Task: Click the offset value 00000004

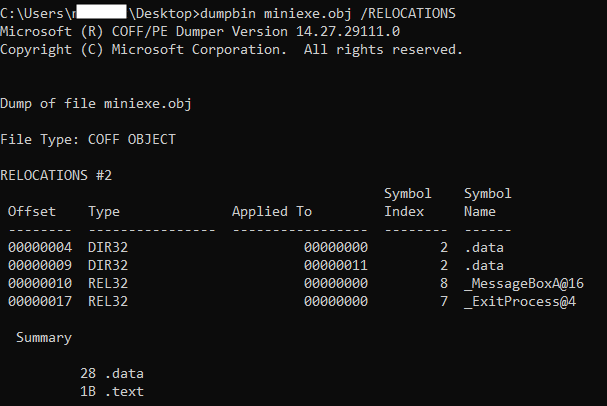Action: (40, 247)
